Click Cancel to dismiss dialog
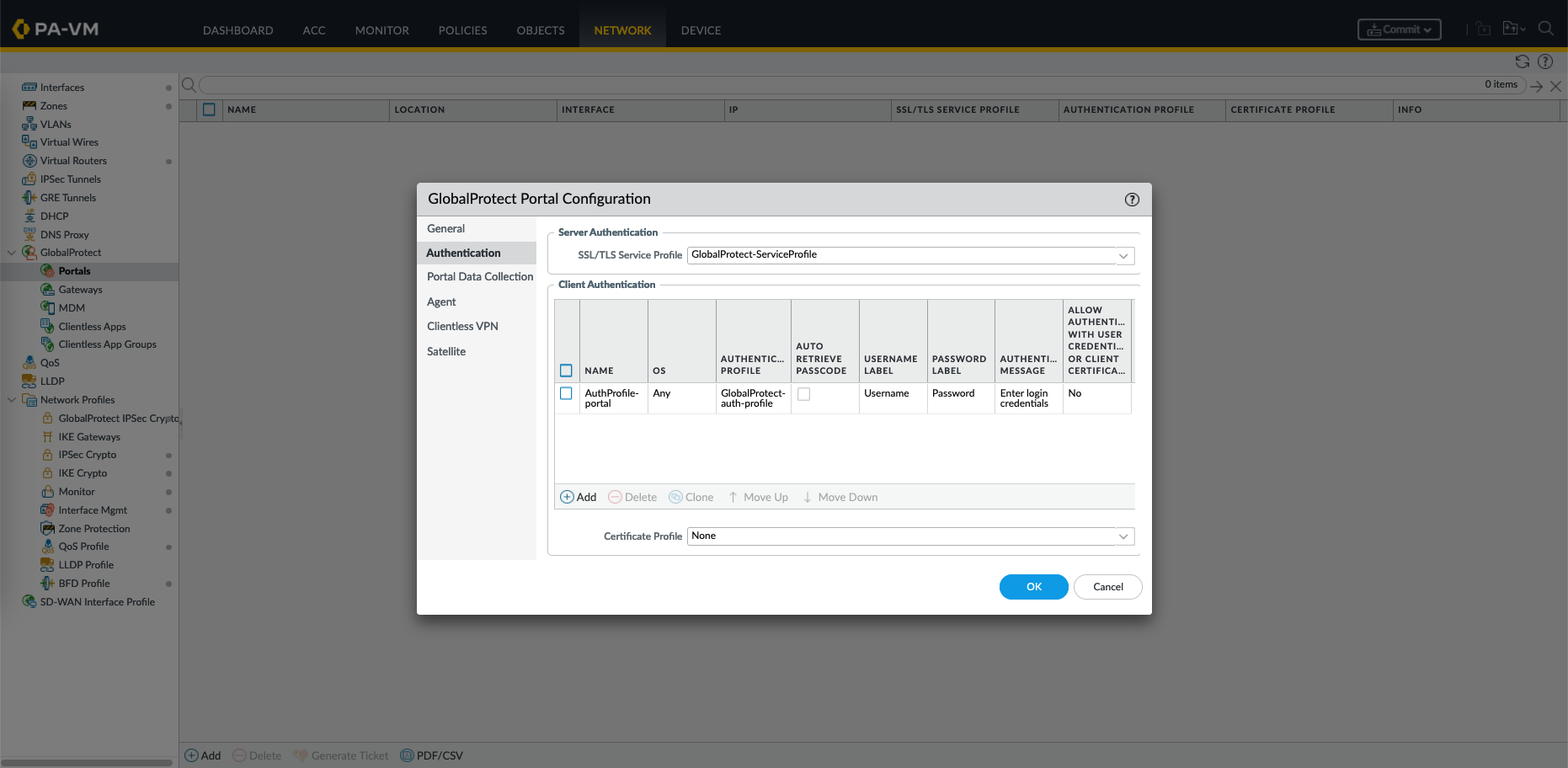The image size is (1568, 768). 1107,587
